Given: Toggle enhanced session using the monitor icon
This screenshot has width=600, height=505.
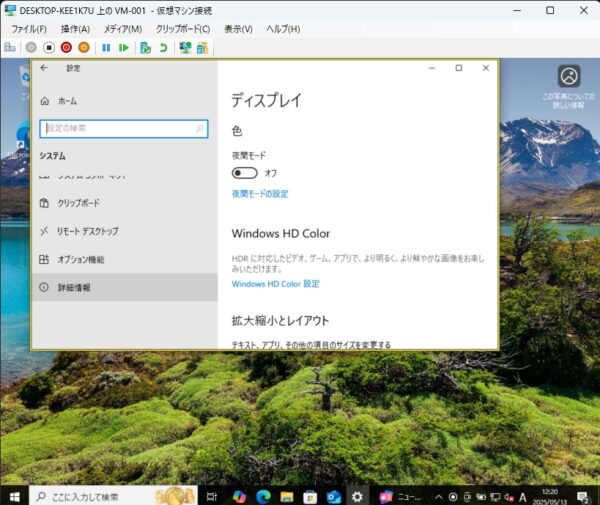Looking at the screenshot, I should tap(186, 47).
